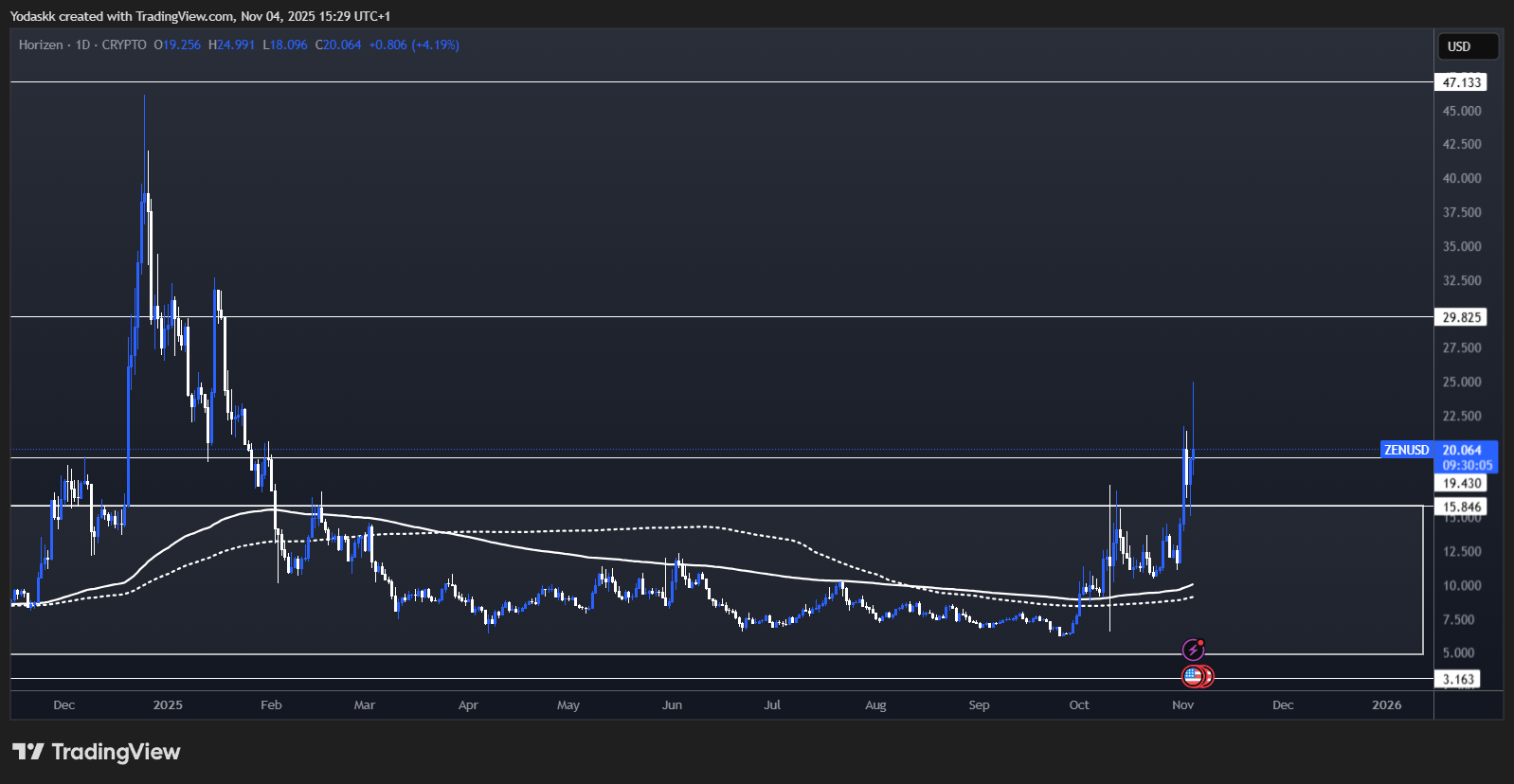1514x784 pixels.
Task: Click the Oct label on time axis
Action: click(1079, 705)
